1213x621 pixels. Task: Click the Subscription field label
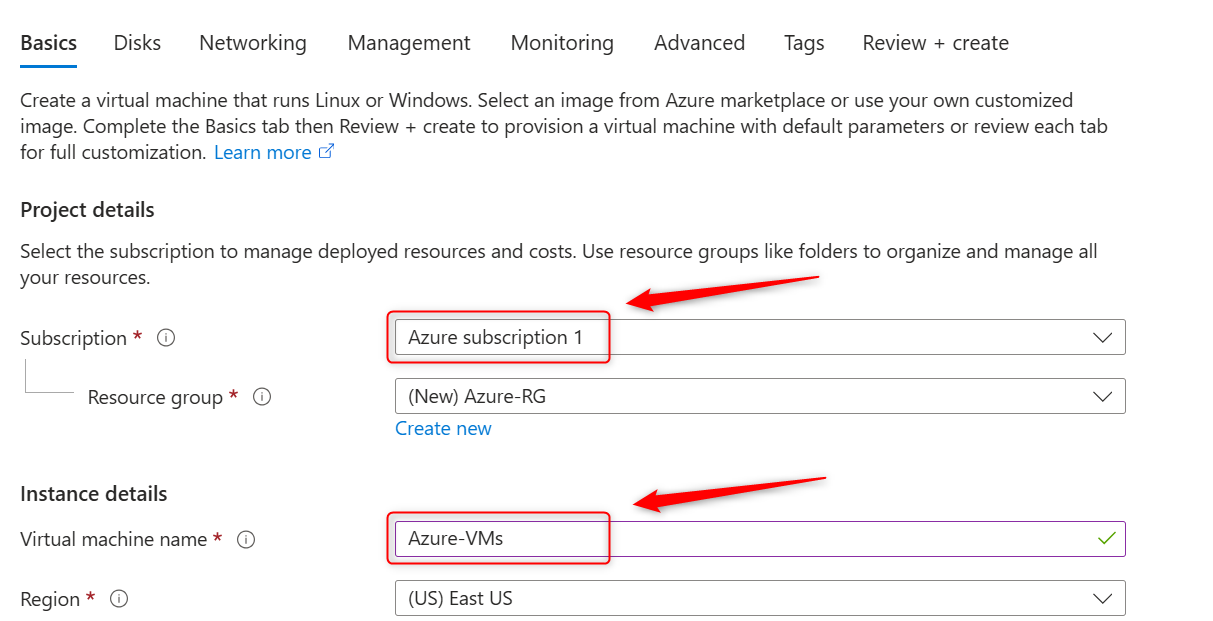click(73, 338)
